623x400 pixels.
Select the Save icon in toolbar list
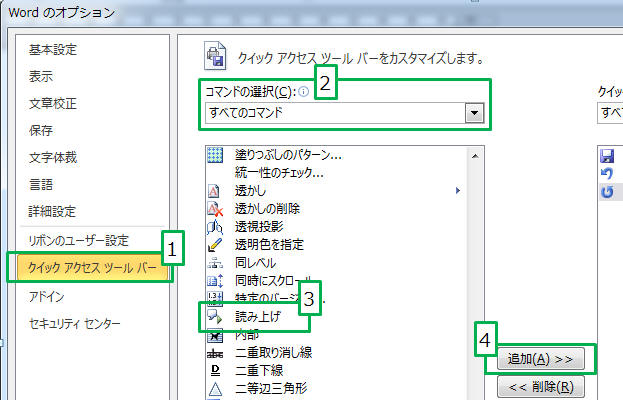click(607, 156)
